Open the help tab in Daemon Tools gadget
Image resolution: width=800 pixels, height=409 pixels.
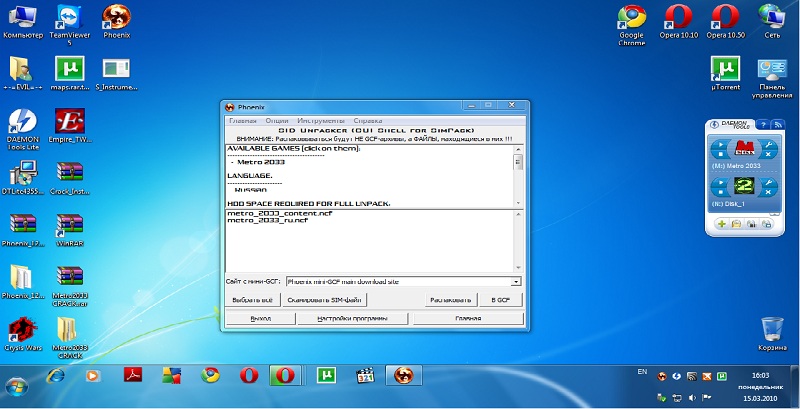762,124
